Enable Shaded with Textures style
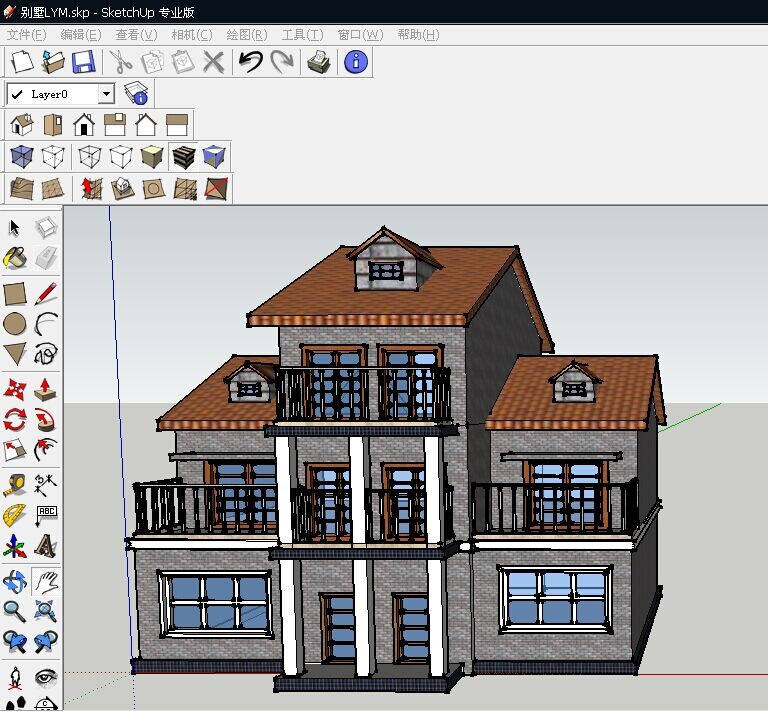The image size is (768, 712). [183, 157]
